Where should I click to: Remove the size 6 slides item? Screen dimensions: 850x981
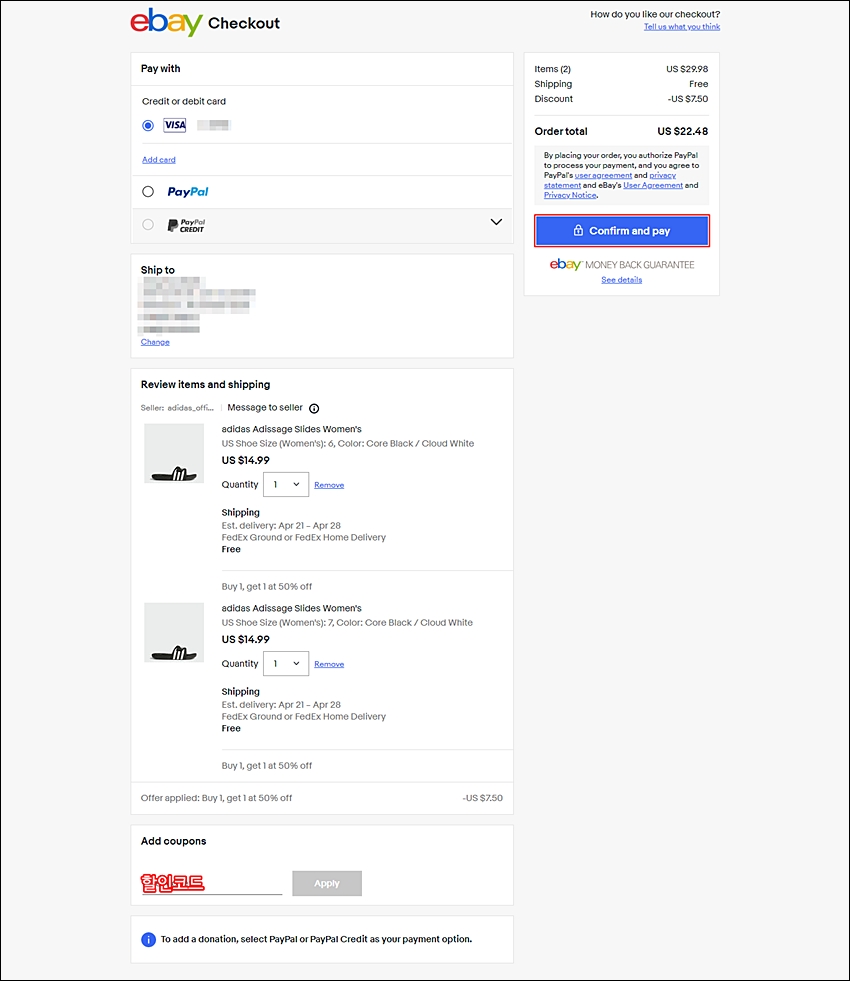point(329,485)
